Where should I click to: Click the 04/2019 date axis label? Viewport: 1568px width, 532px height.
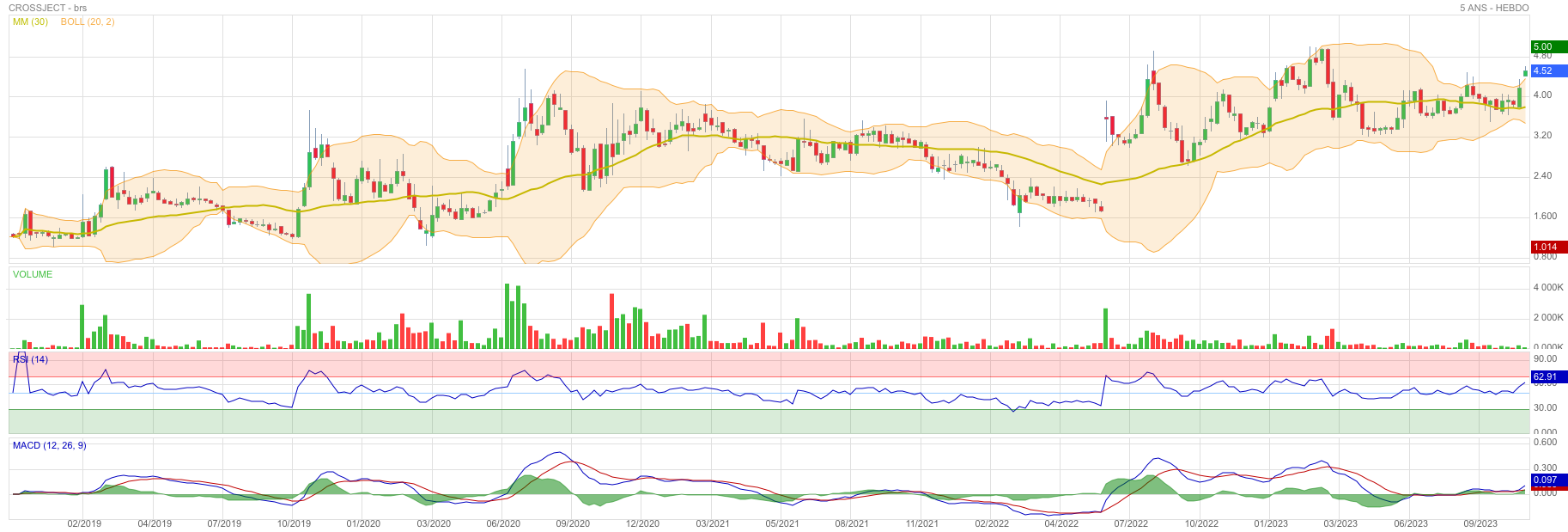coord(155,523)
